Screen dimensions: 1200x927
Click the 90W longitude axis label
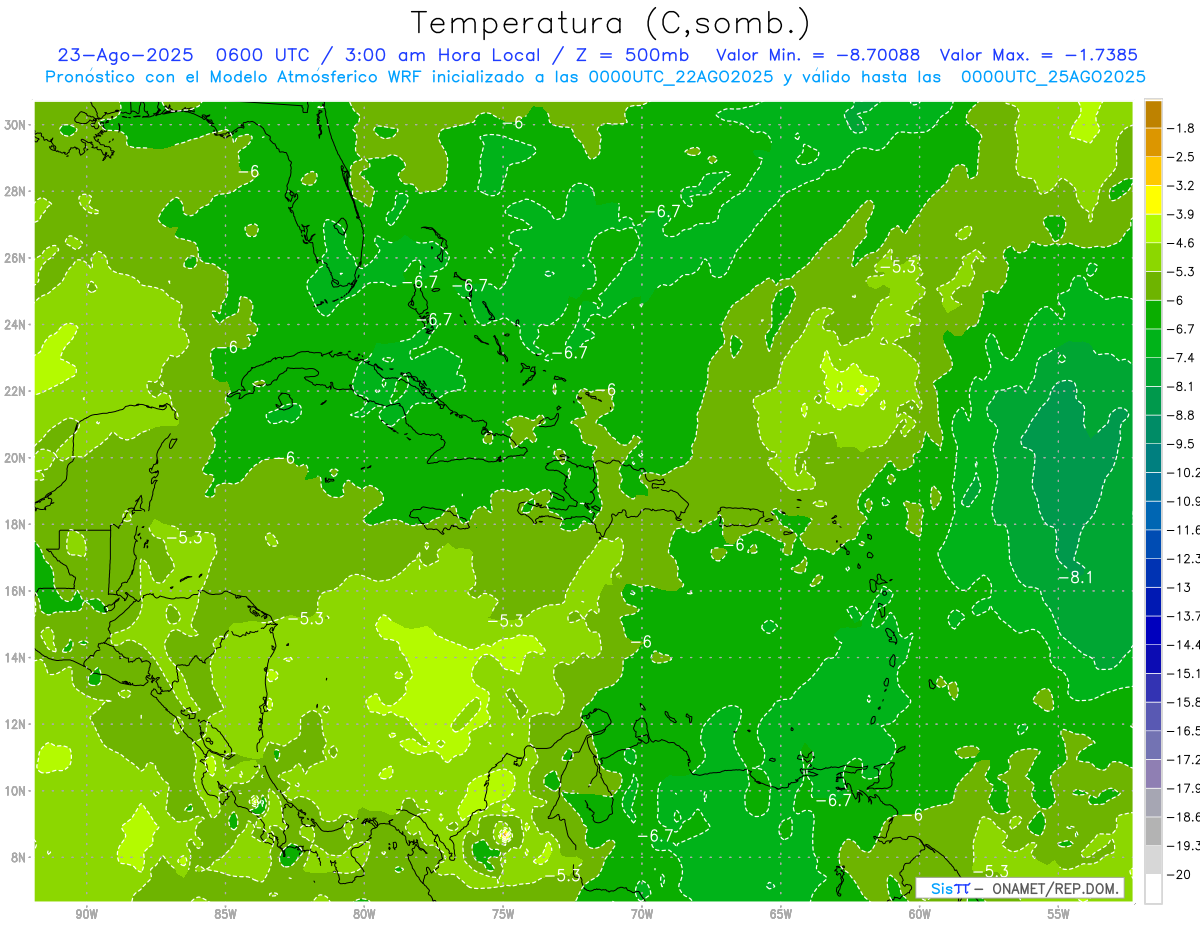pos(87,914)
